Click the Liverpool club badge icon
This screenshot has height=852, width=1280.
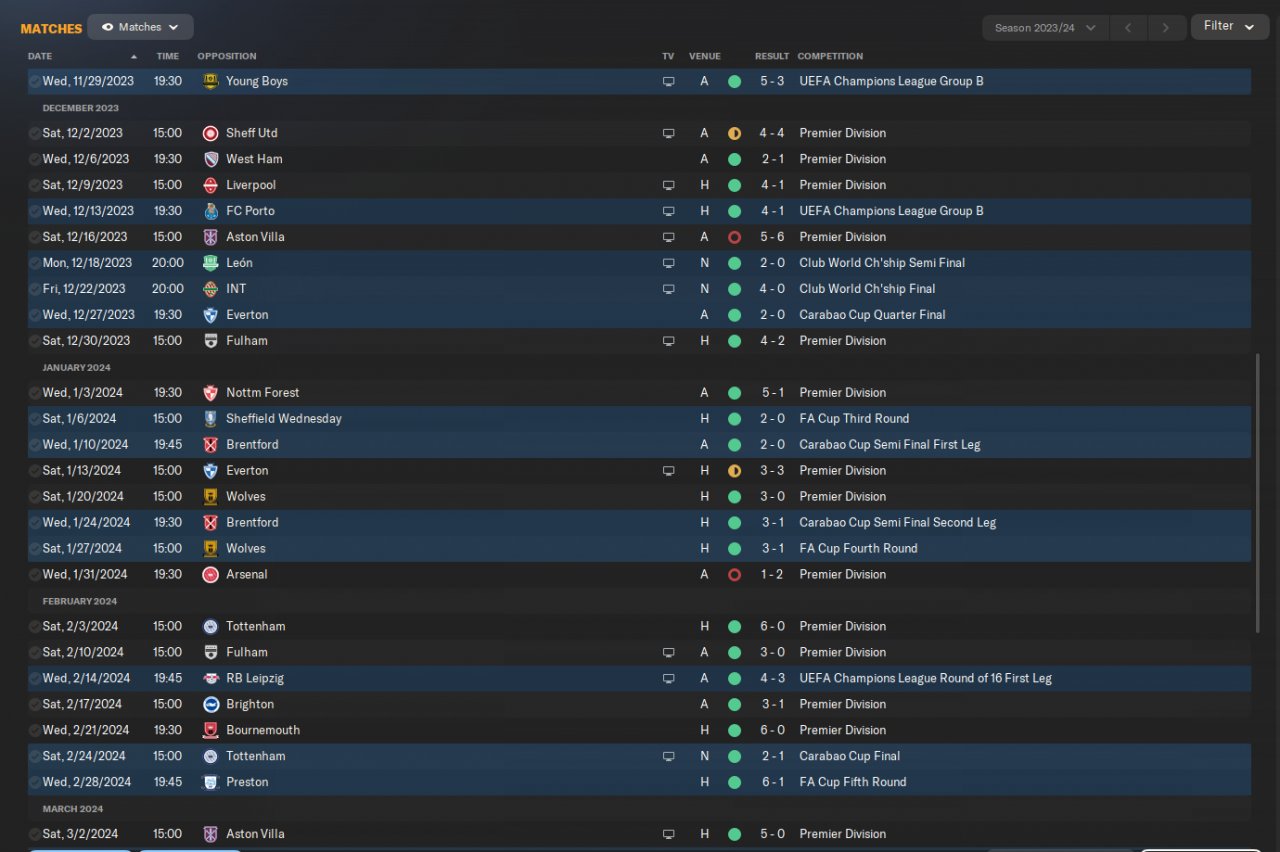point(210,185)
